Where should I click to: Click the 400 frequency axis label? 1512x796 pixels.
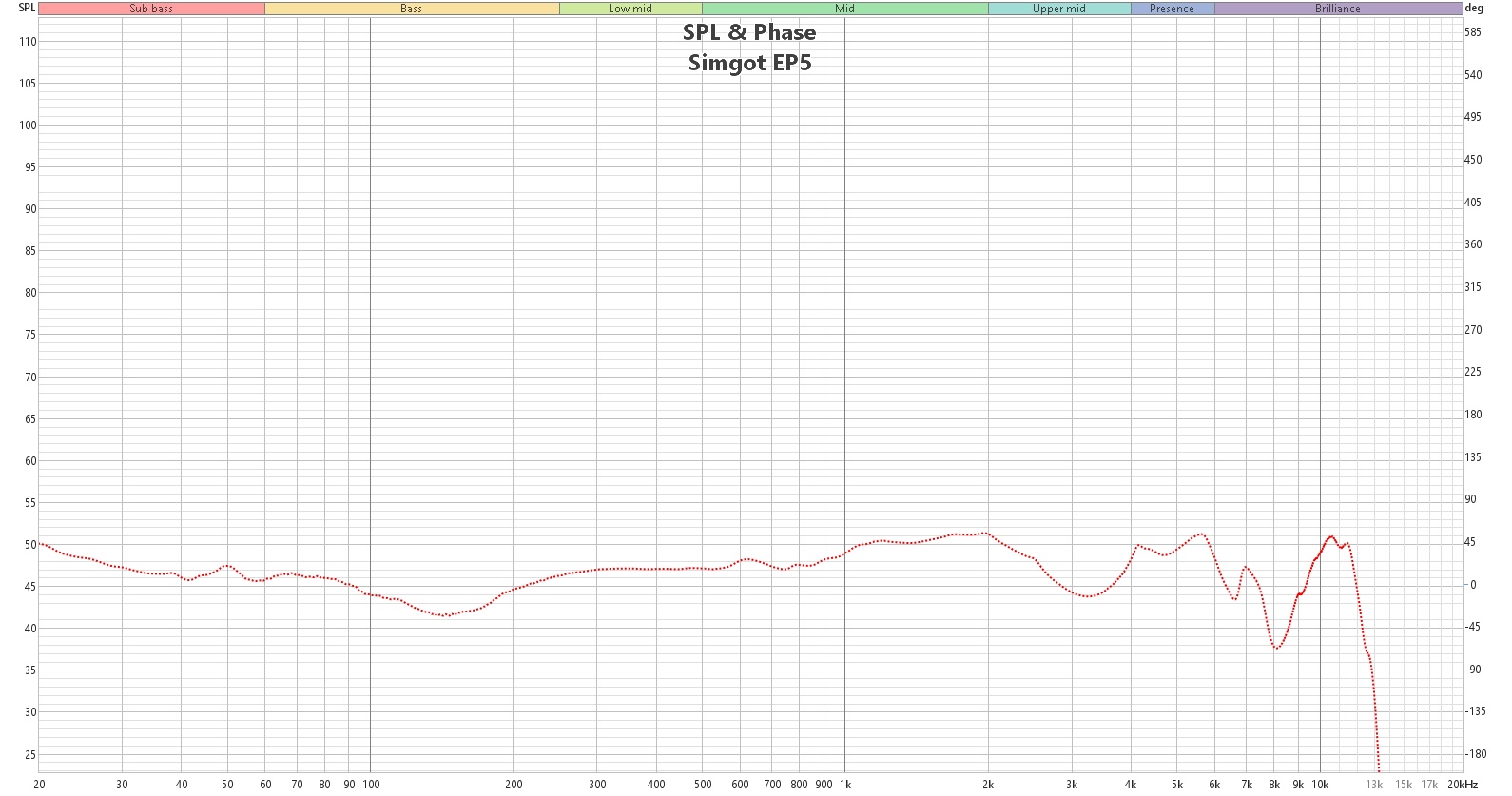click(x=656, y=785)
